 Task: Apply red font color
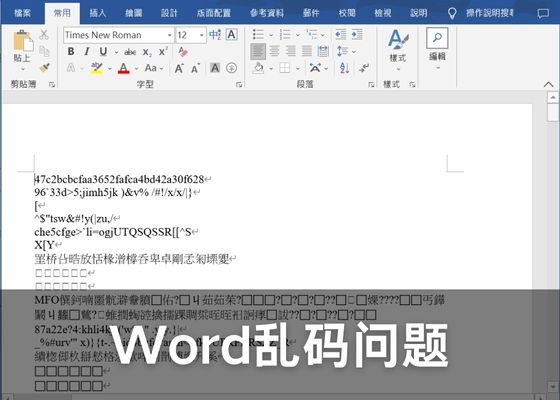pos(124,68)
